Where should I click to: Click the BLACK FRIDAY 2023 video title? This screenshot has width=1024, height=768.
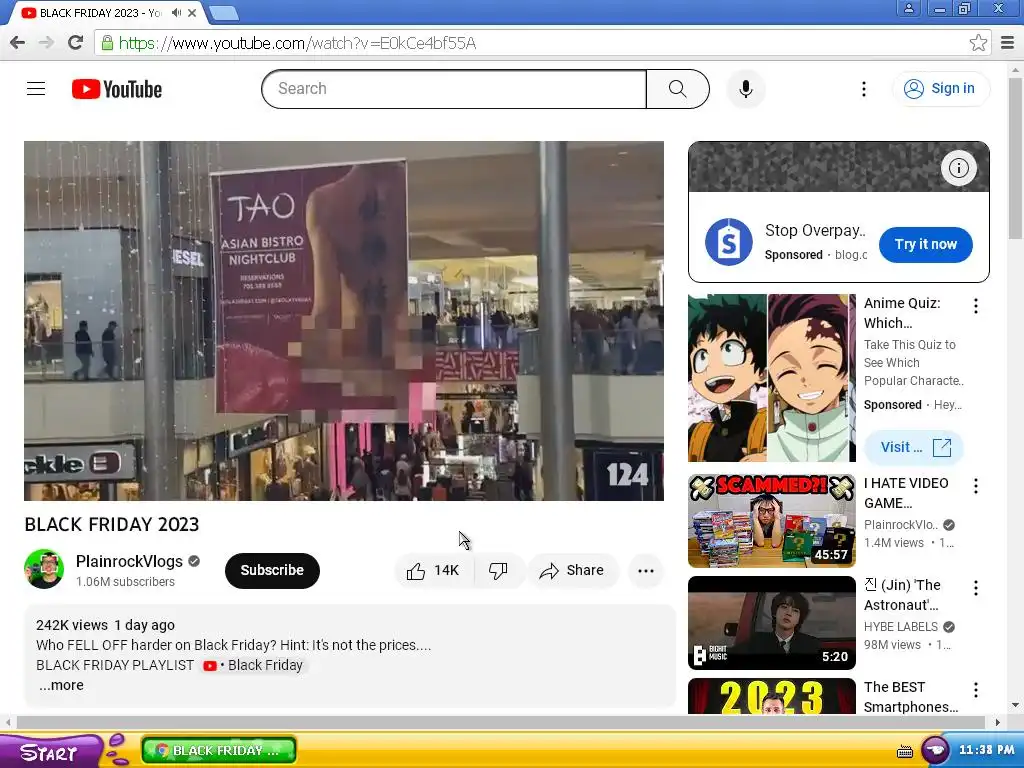click(x=112, y=524)
